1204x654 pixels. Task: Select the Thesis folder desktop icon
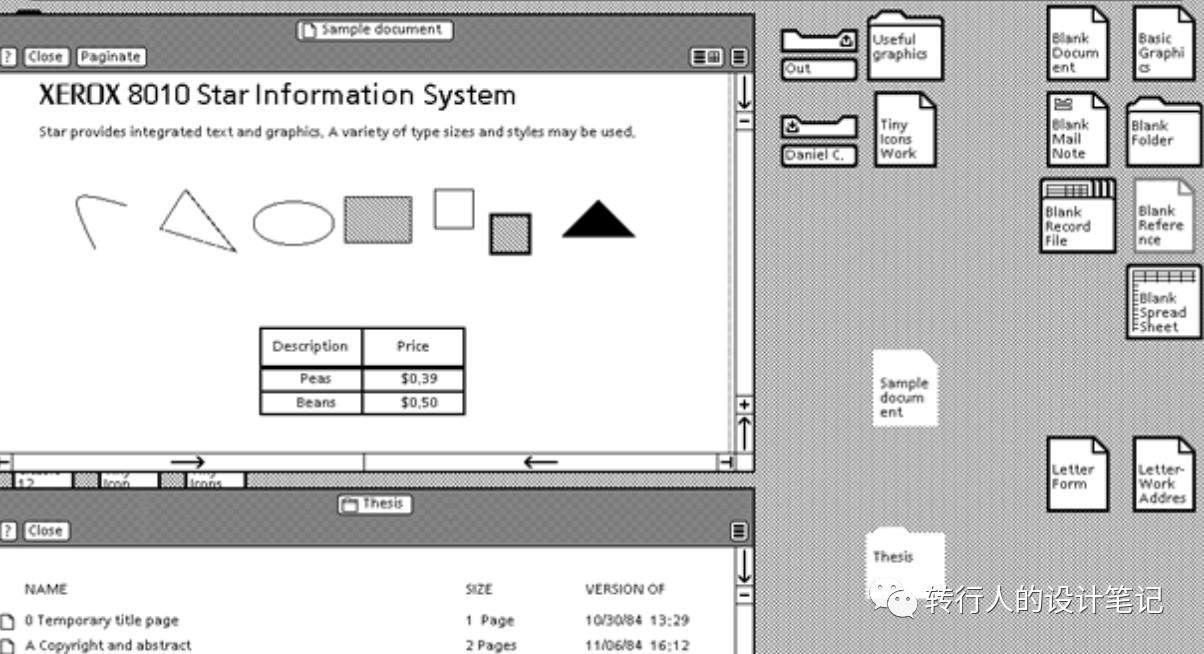coord(905,564)
